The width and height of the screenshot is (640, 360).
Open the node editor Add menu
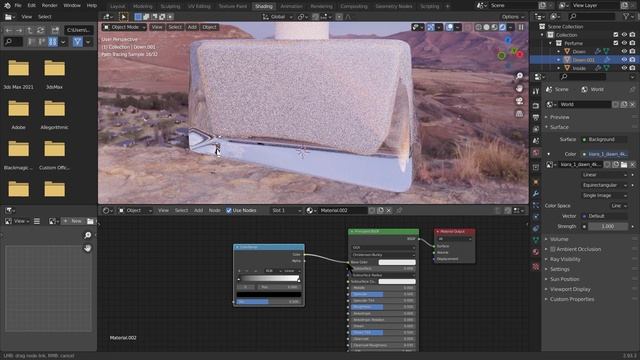coord(198,210)
